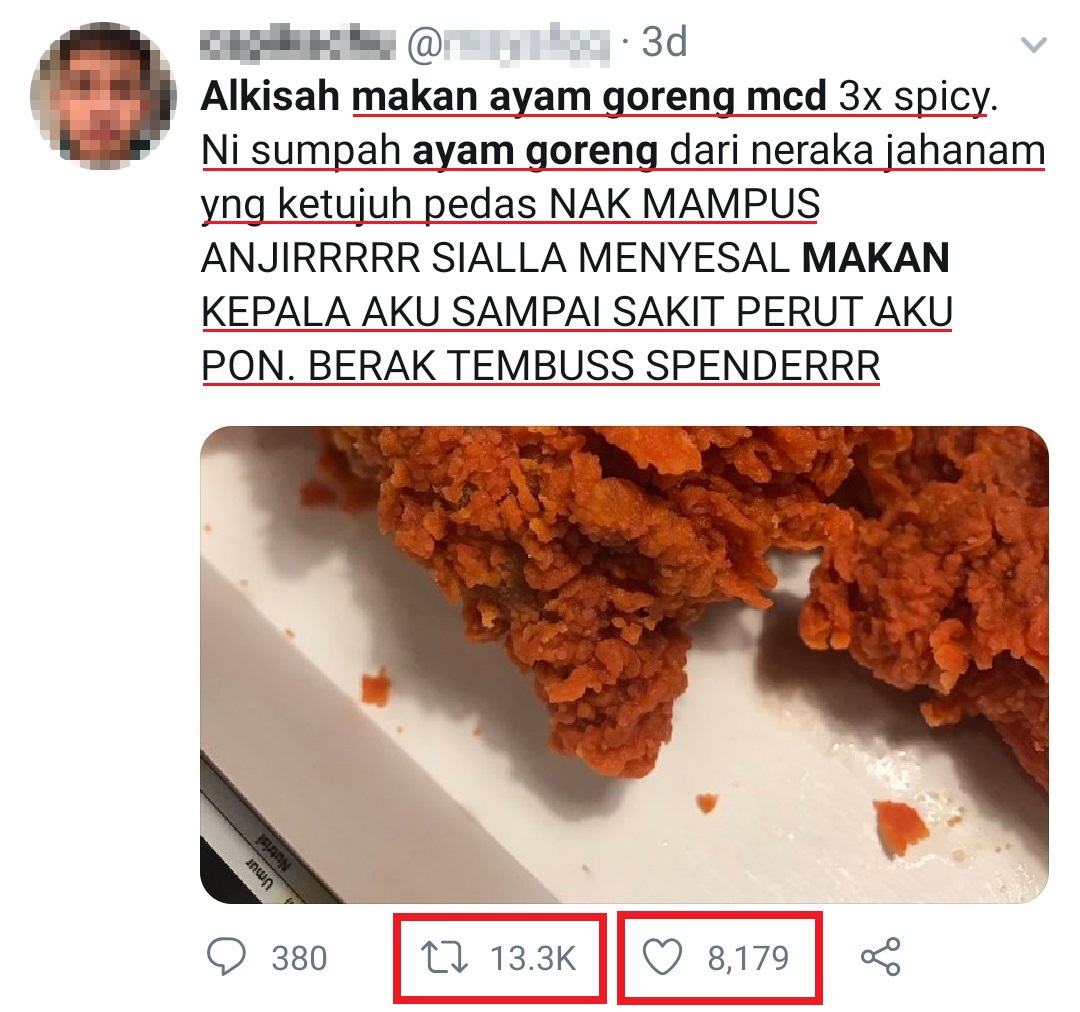The height and width of the screenshot is (1012, 1080).
Task: Click the retweet arrows icon
Action: pos(444,958)
